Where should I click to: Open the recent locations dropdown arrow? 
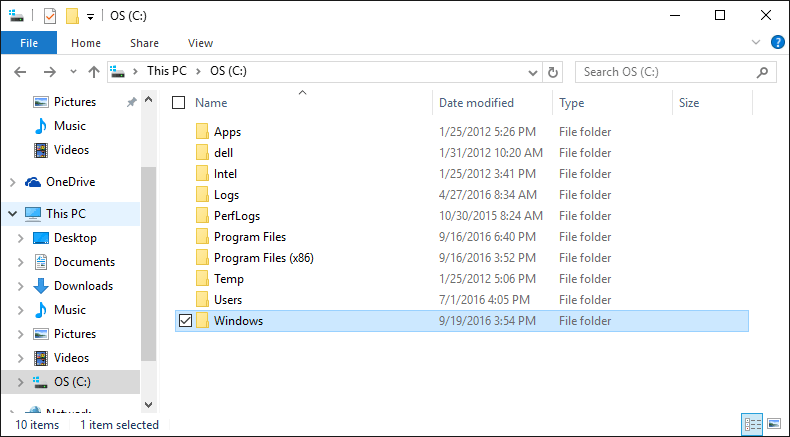(74, 72)
